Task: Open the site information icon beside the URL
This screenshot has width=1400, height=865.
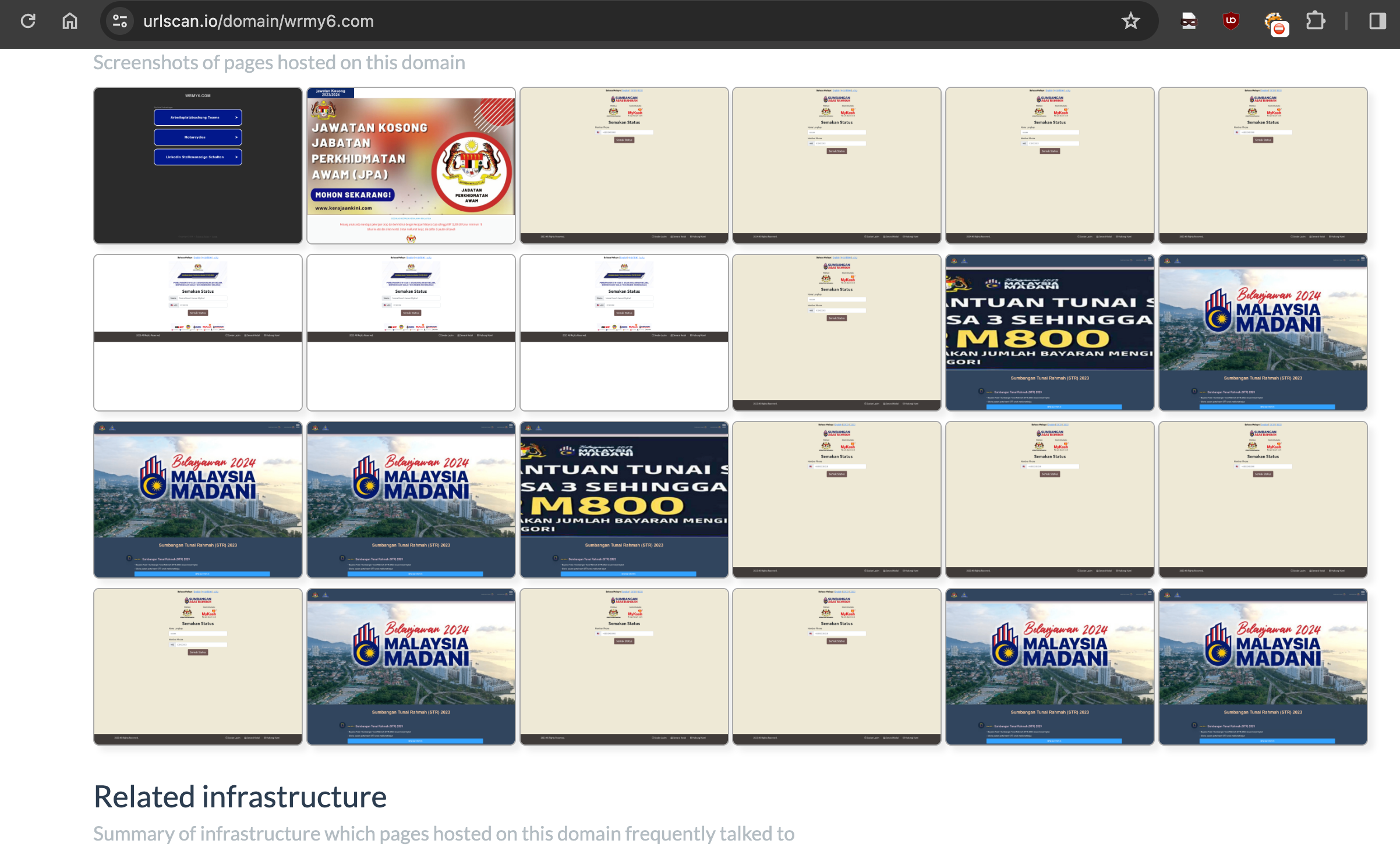Action: tap(120, 22)
